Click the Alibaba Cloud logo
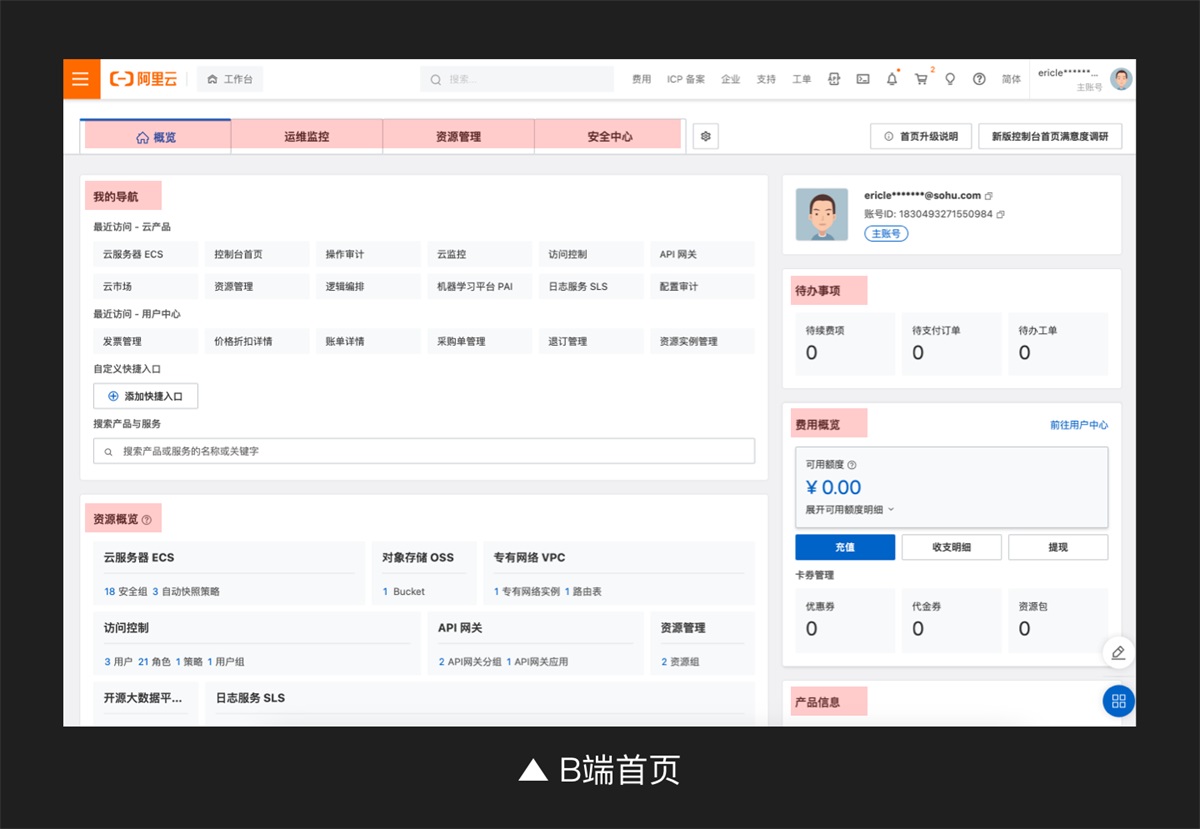The width and height of the screenshot is (1200, 829). 143,79
